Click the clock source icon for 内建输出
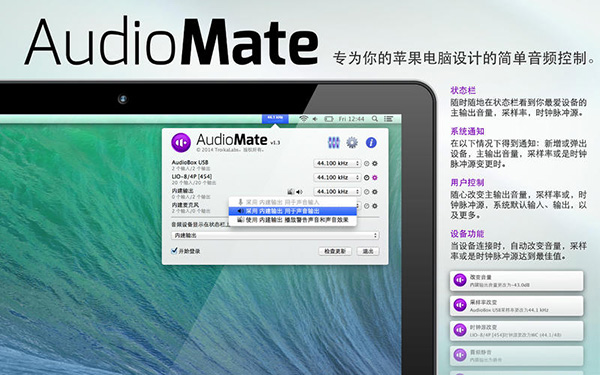600x375 pixels. [x=367, y=192]
